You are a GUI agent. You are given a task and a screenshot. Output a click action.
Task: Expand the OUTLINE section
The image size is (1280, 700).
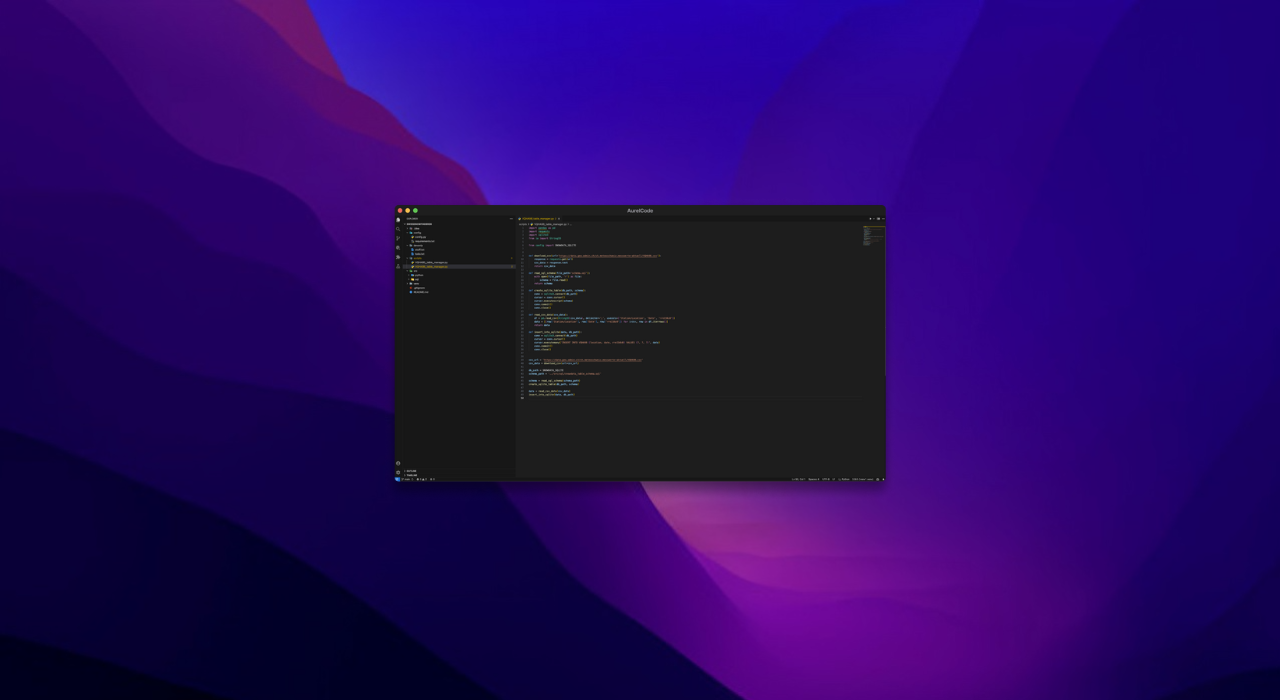pos(411,471)
